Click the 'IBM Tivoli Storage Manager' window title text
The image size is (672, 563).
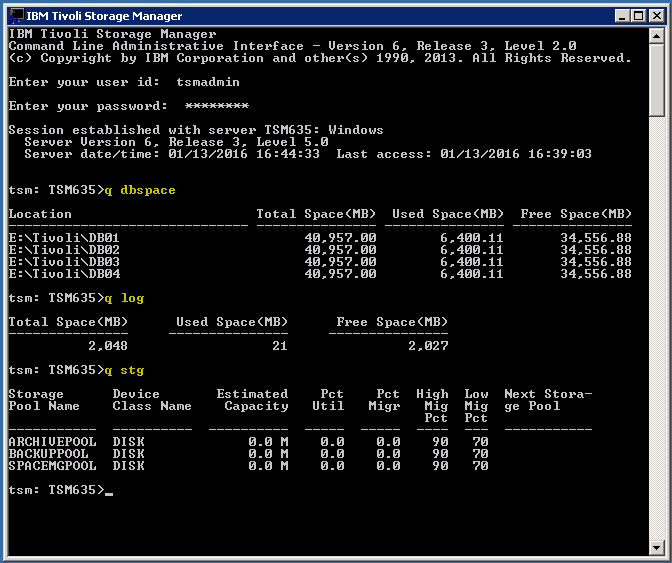point(104,16)
